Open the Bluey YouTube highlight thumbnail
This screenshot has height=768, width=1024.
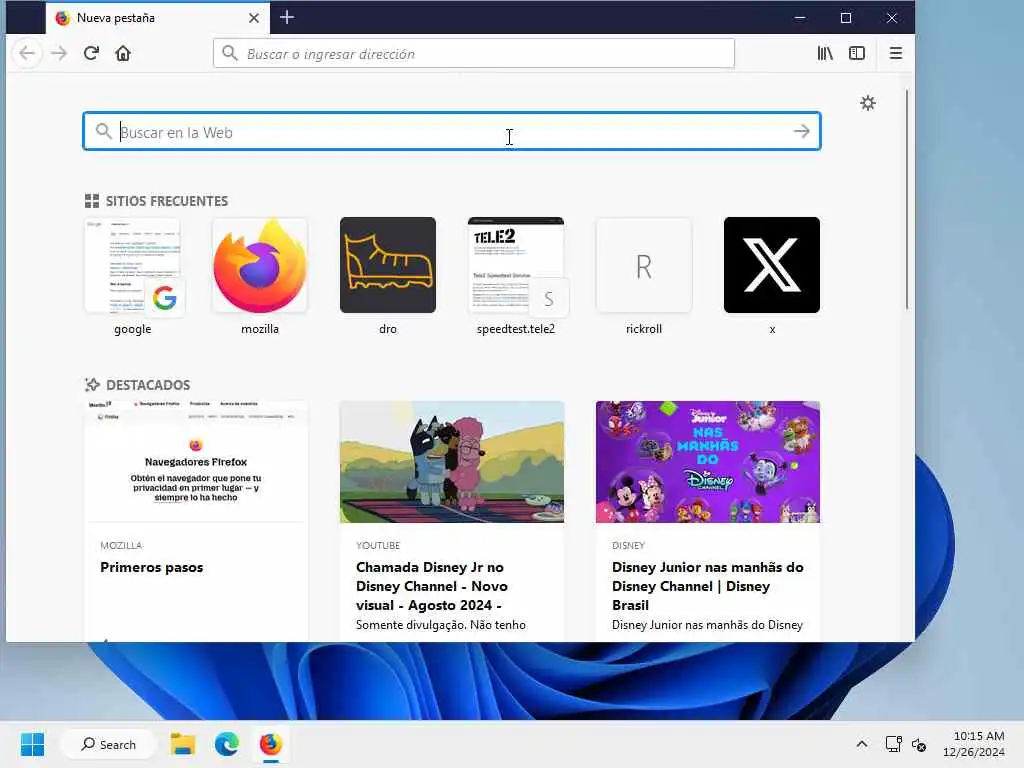(x=452, y=462)
